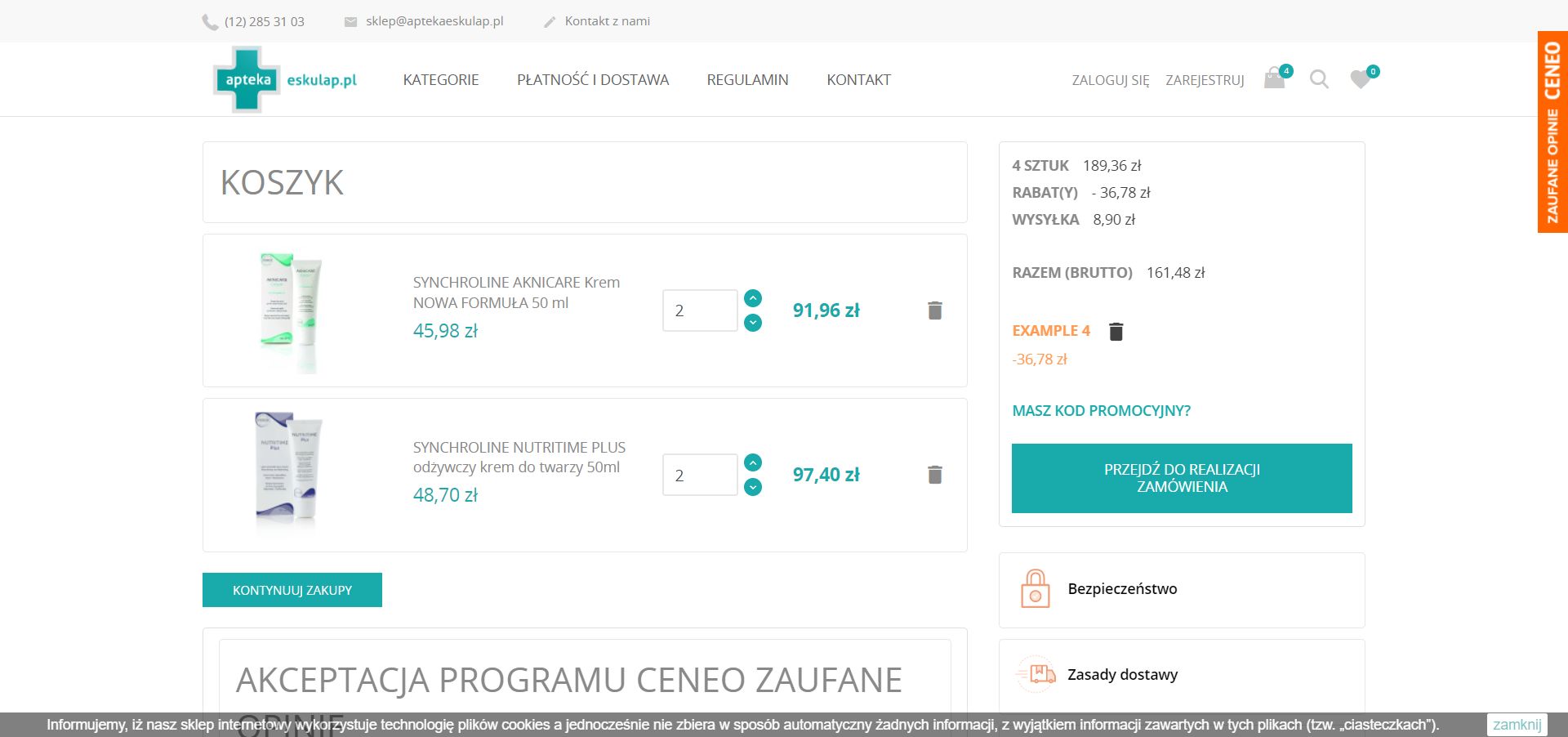Click the KOSZYK page heading
The width and height of the screenshot is (1568, 737).
coord(283,182)
